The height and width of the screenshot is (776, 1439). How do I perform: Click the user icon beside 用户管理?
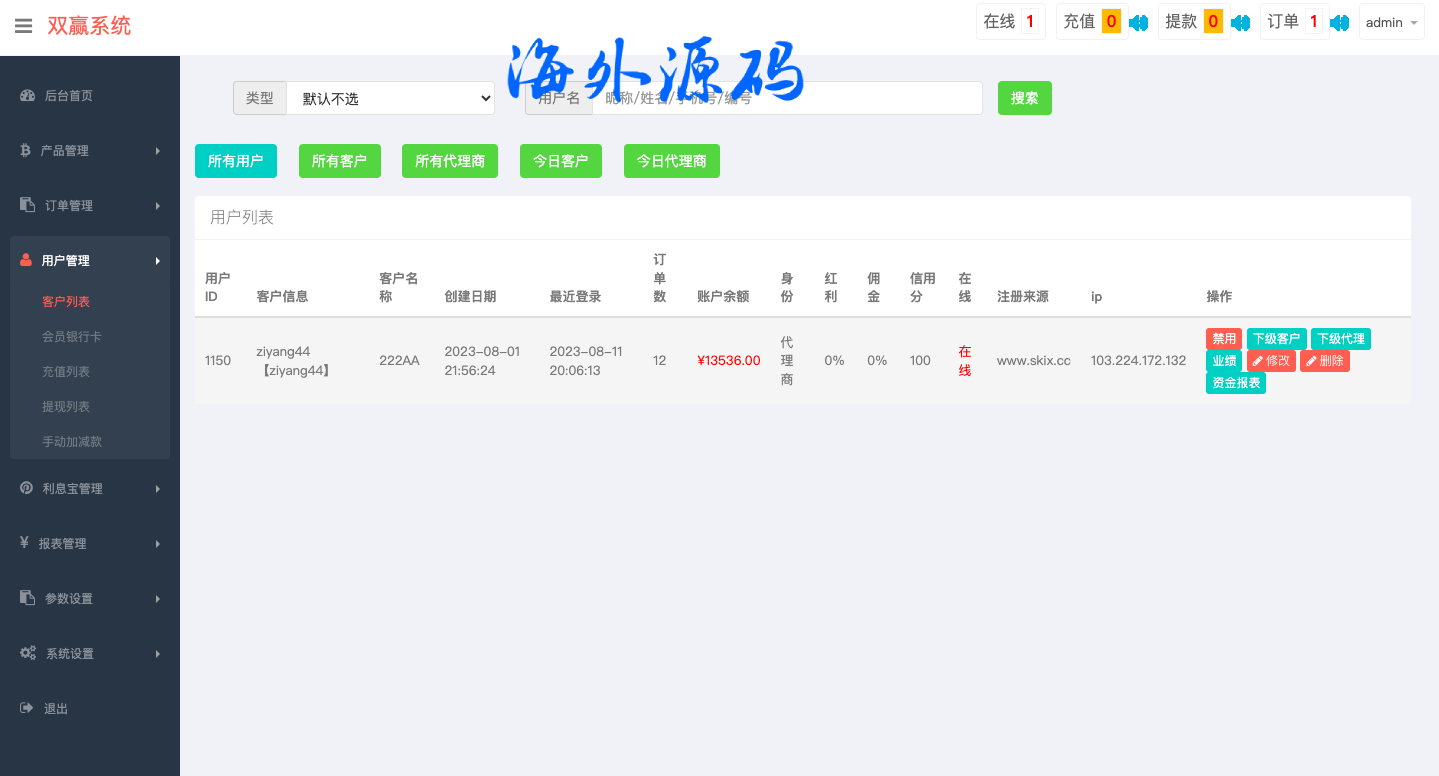[x=26, y=261]
